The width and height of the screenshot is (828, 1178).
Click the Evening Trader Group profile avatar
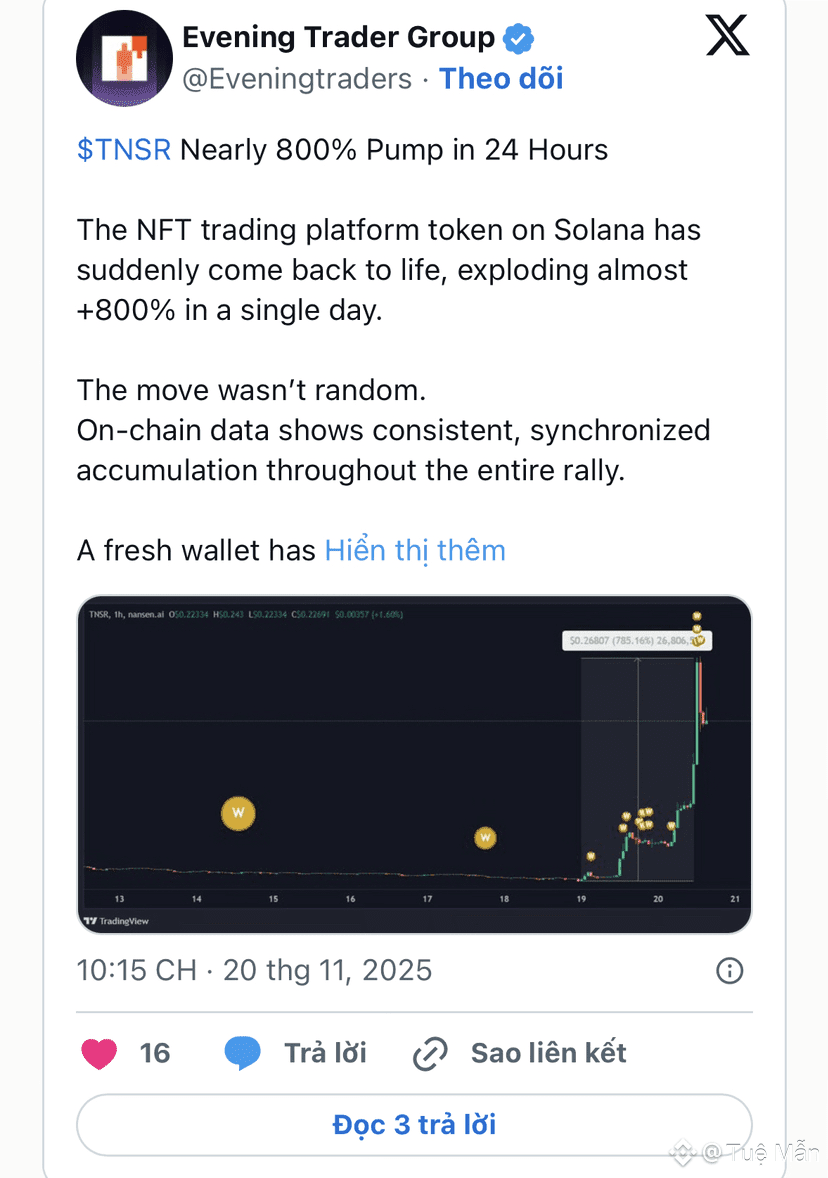pyautogui.click(x=124, y=59)
